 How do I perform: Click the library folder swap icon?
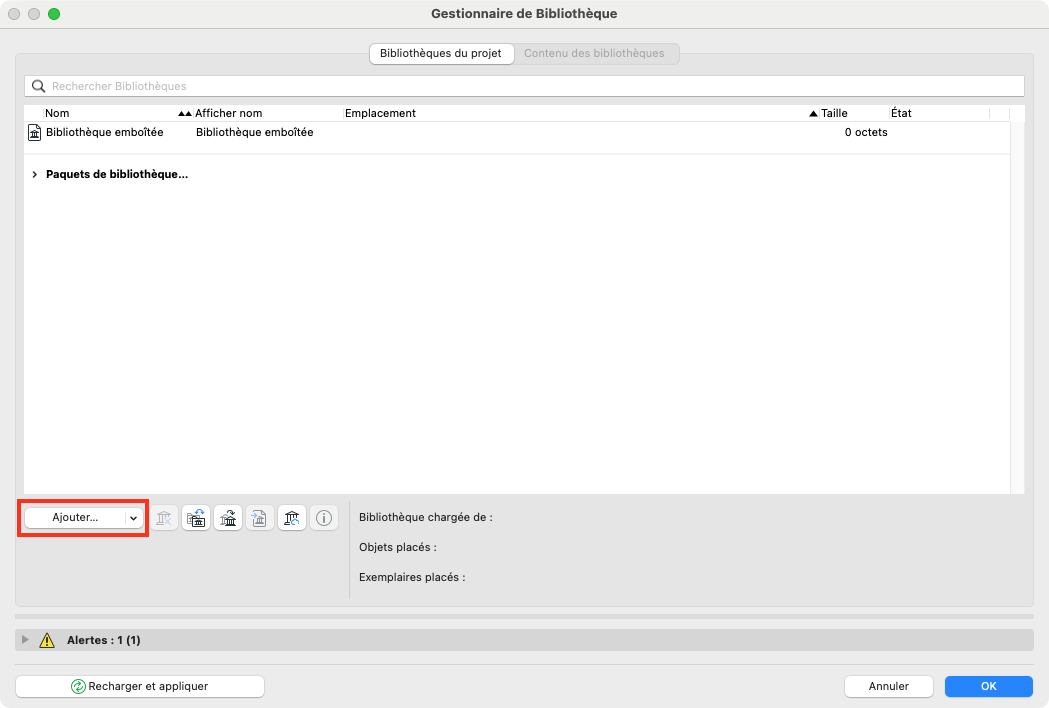pyautogui.click(x=196, y=518)
